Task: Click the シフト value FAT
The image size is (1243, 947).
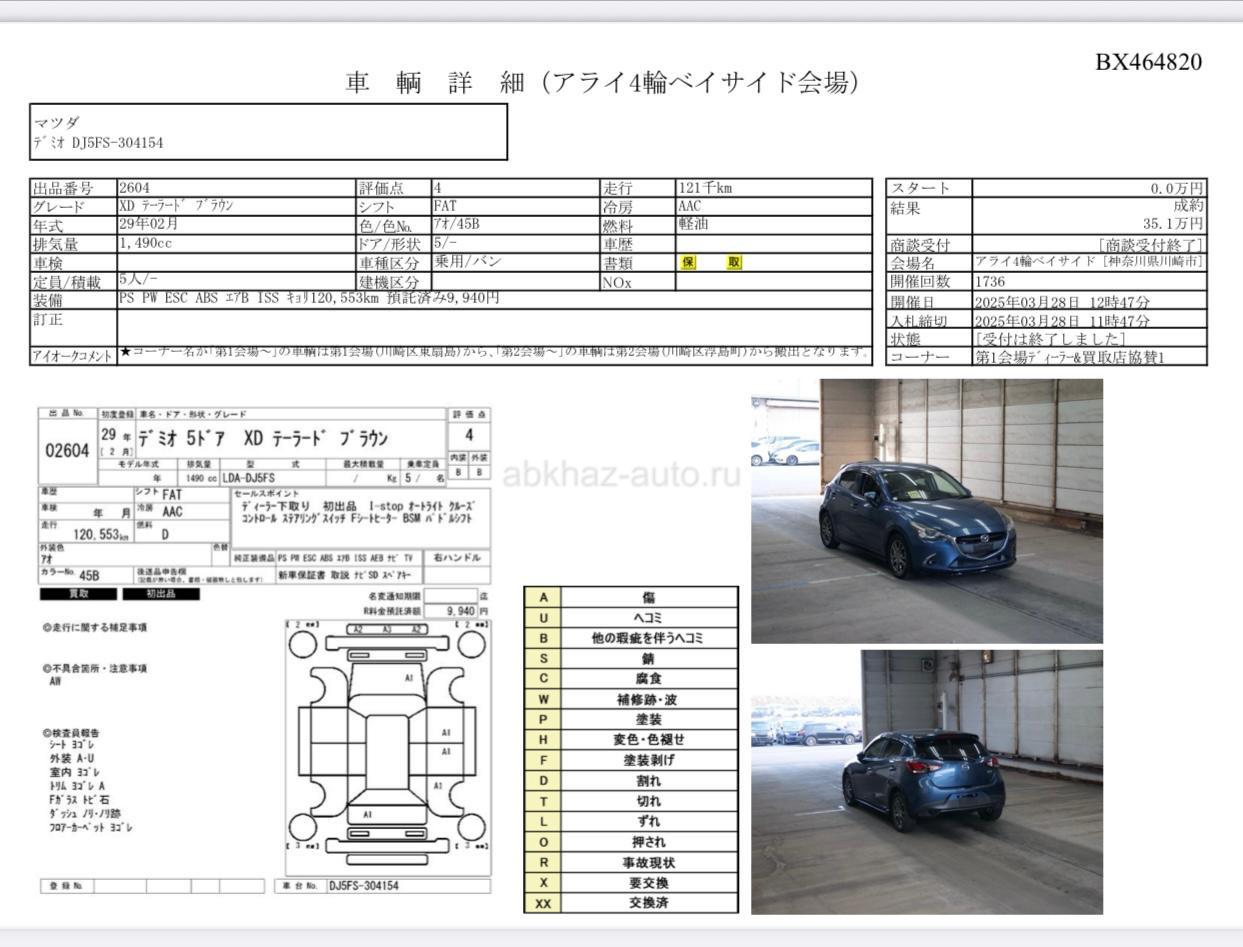Action: [x=445, y=206]
